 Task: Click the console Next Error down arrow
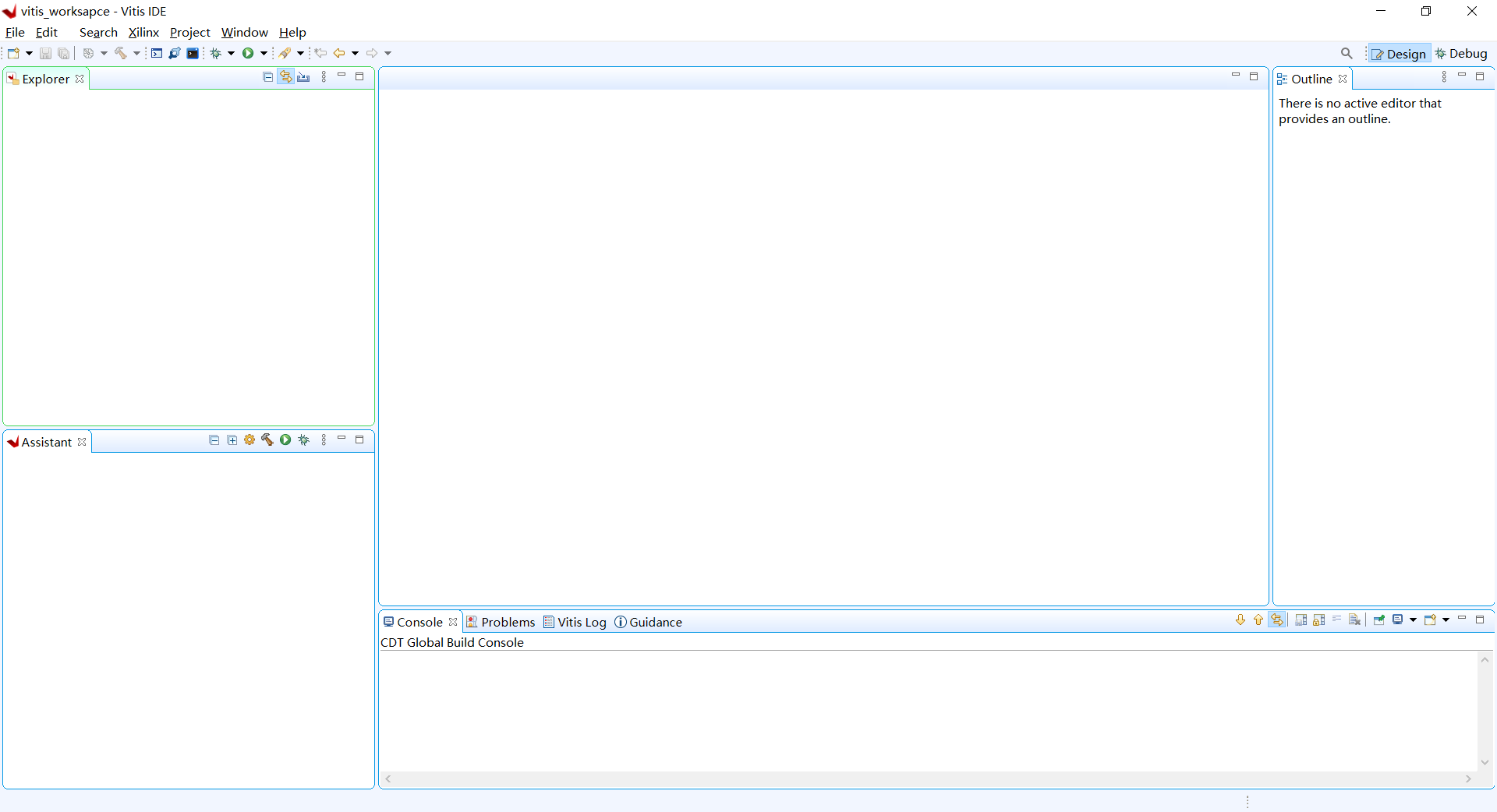click(x=1240, y=620)
